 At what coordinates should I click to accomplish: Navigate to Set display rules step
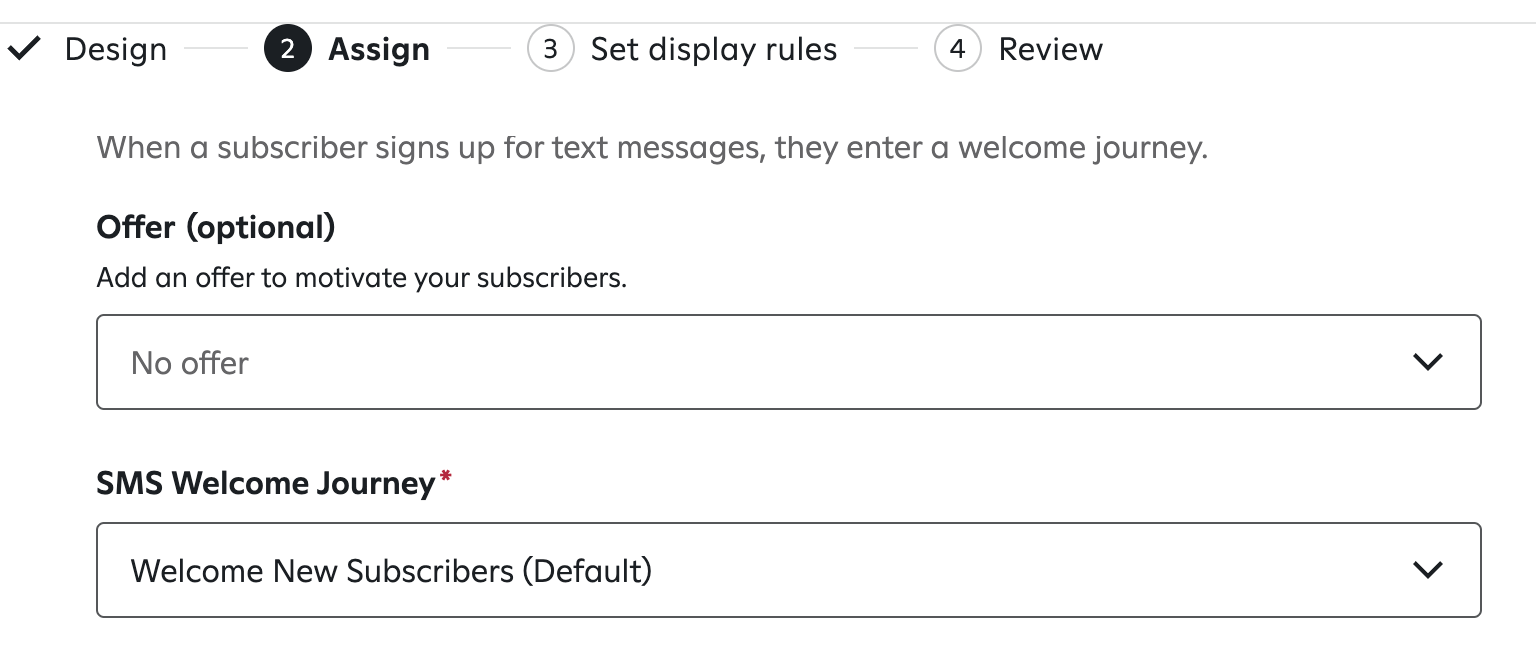713,48
